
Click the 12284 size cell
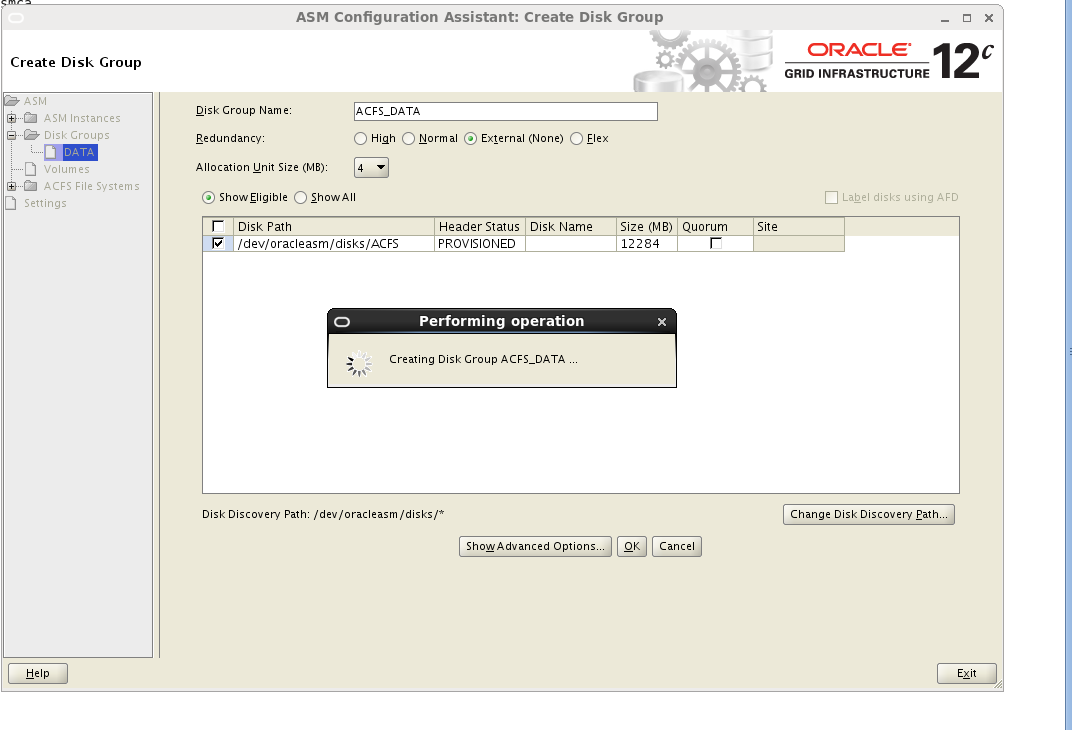(x=647, y=243)
